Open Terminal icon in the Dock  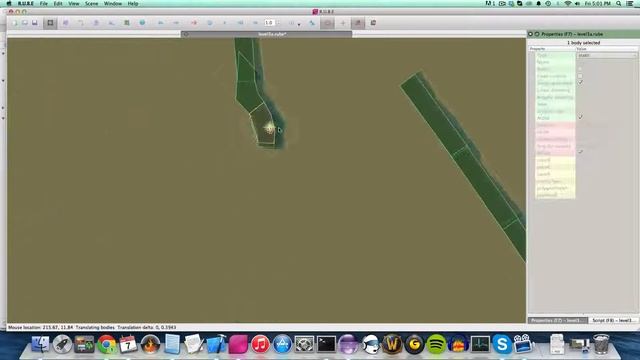(x=326, y=344)
